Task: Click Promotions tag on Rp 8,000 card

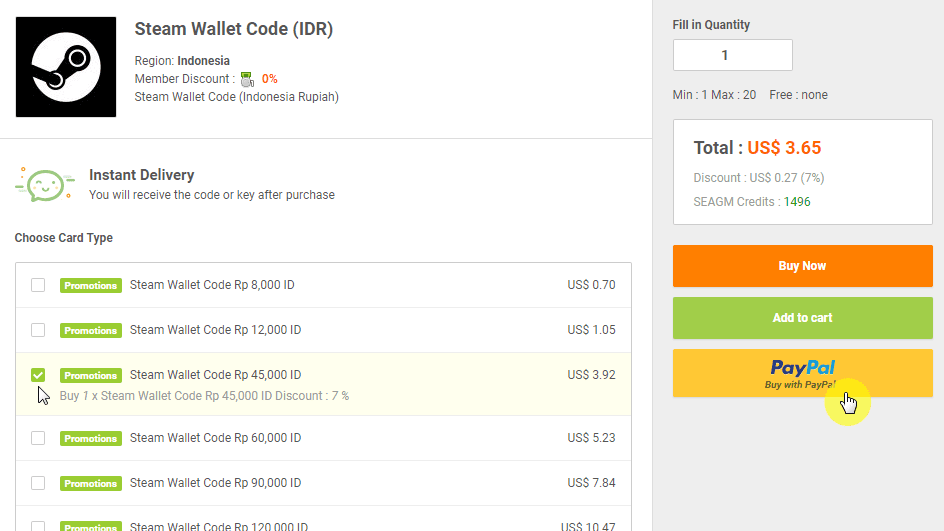Action: (91, 286)
